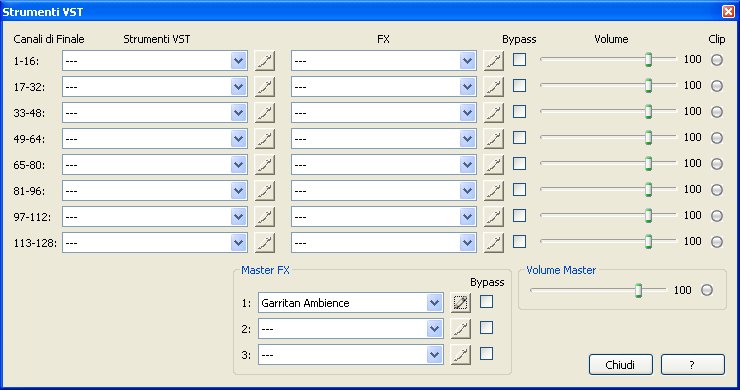The height and width of the screenshot is (390, 740).
Task: Edit Master FX slot 3 plugin
Action: pyautogui.click(x=461, y=355)
